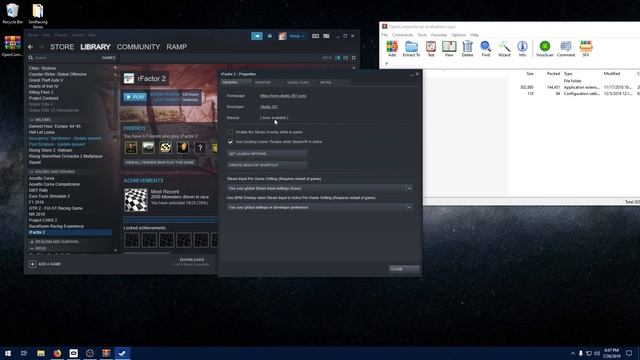Click the Comment icon in WinRAR
Screen dimensions: 640x360
click(x=566, y=48)
